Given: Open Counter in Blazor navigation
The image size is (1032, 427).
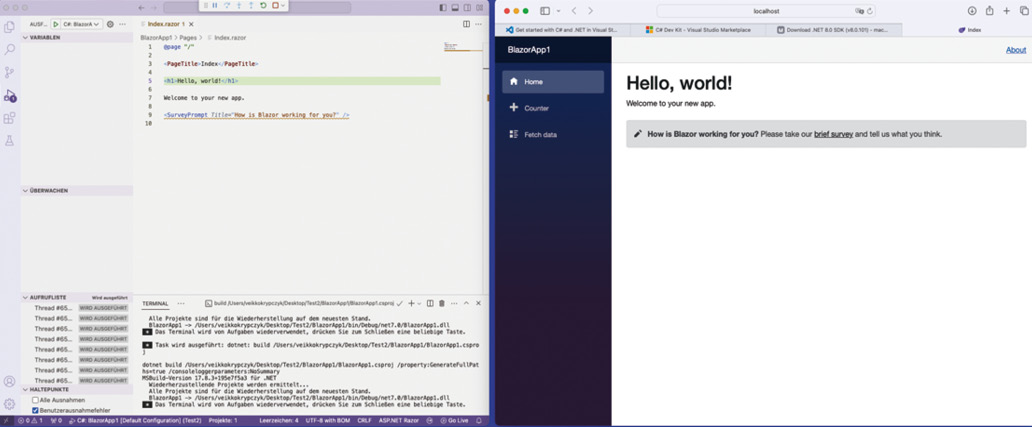Looking at the screenshot, I should pyautogui.click(x=553, y=108).
